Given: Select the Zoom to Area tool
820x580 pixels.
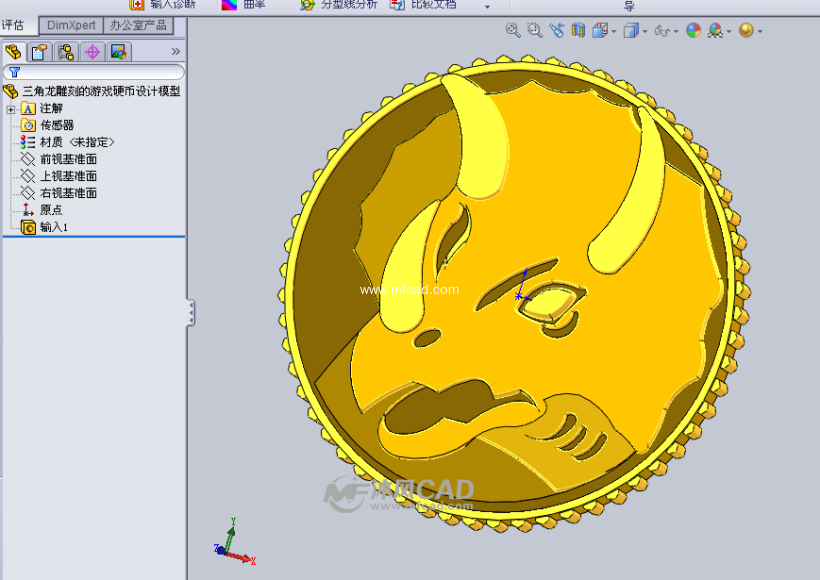Looking at the screenshot, I should 535,31.
